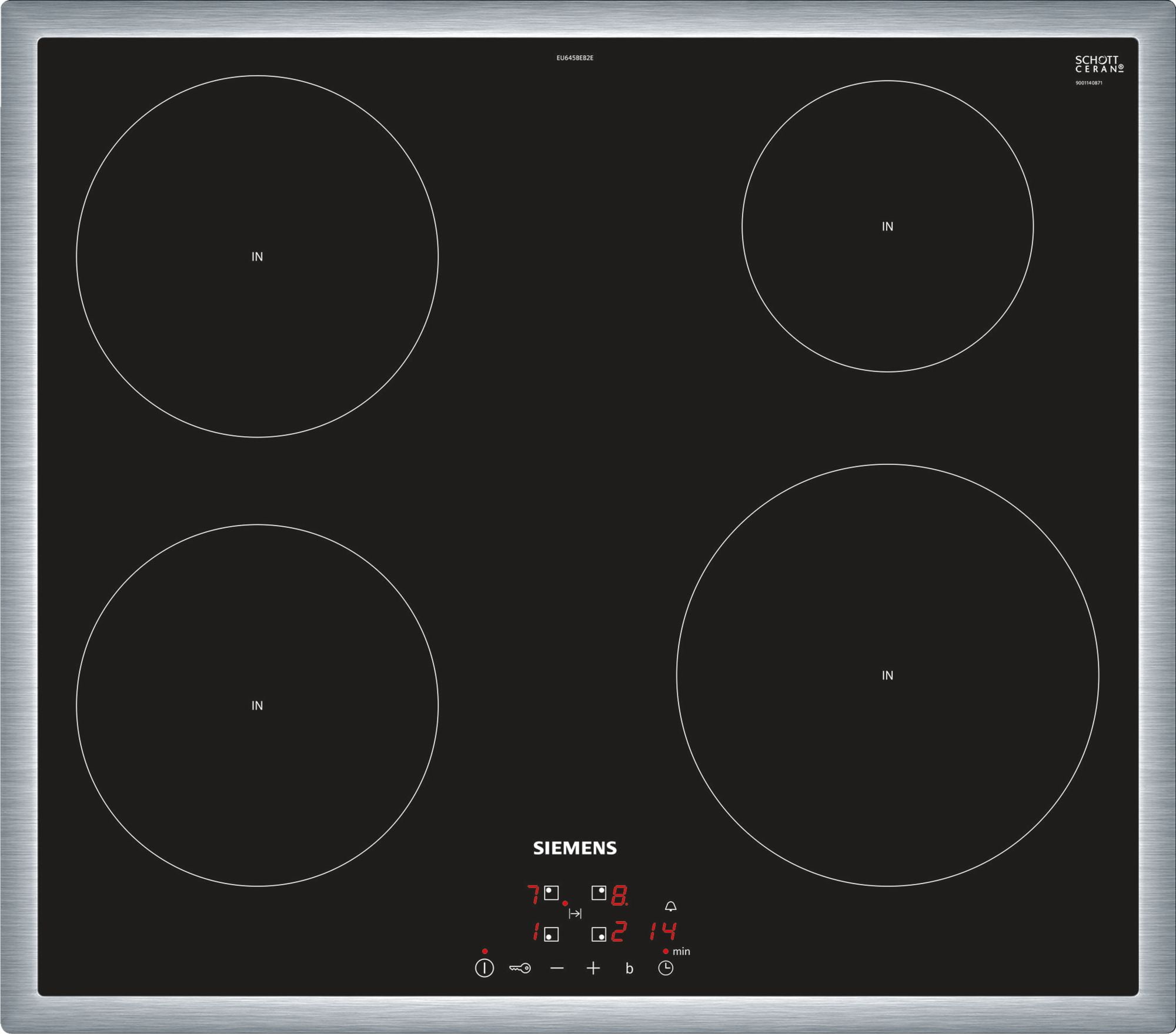Click the SIEMENS logo
The height and width of the screenshot is (1034, 1176).
574,848
